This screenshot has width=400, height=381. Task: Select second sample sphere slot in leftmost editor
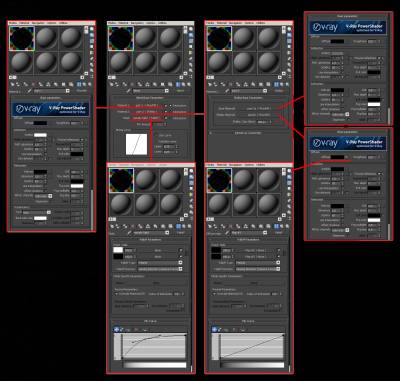tap(46, 38)
